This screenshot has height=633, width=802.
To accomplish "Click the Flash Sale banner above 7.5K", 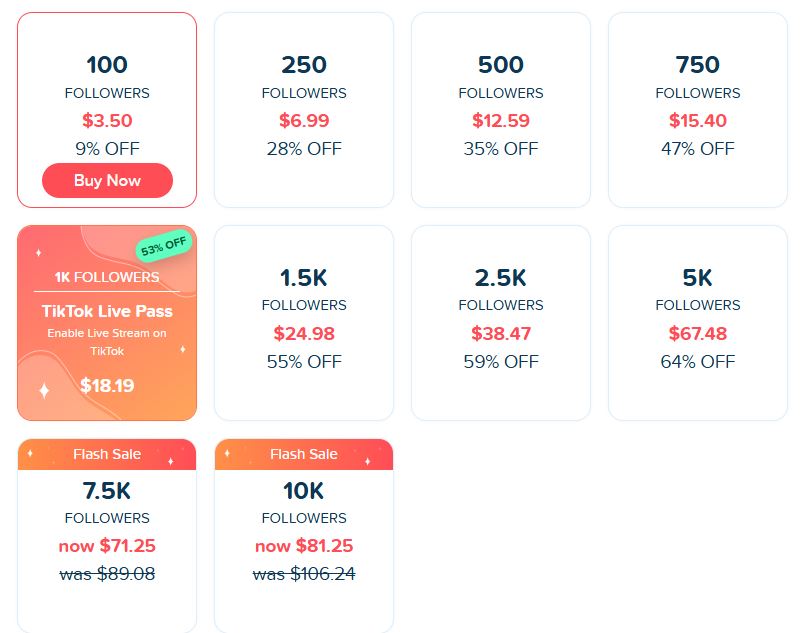I will coord(107,454).
